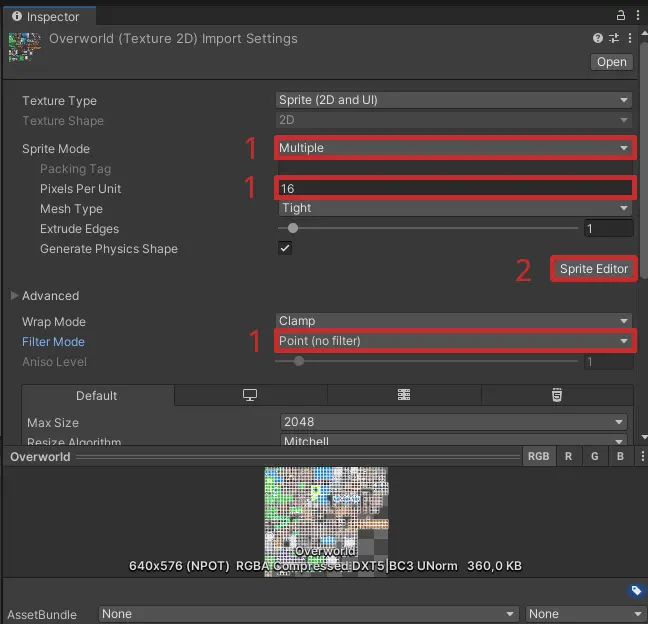Open the AssetBundle variant dropdown
The image size is (648, 624).
(x=586, y=614)
